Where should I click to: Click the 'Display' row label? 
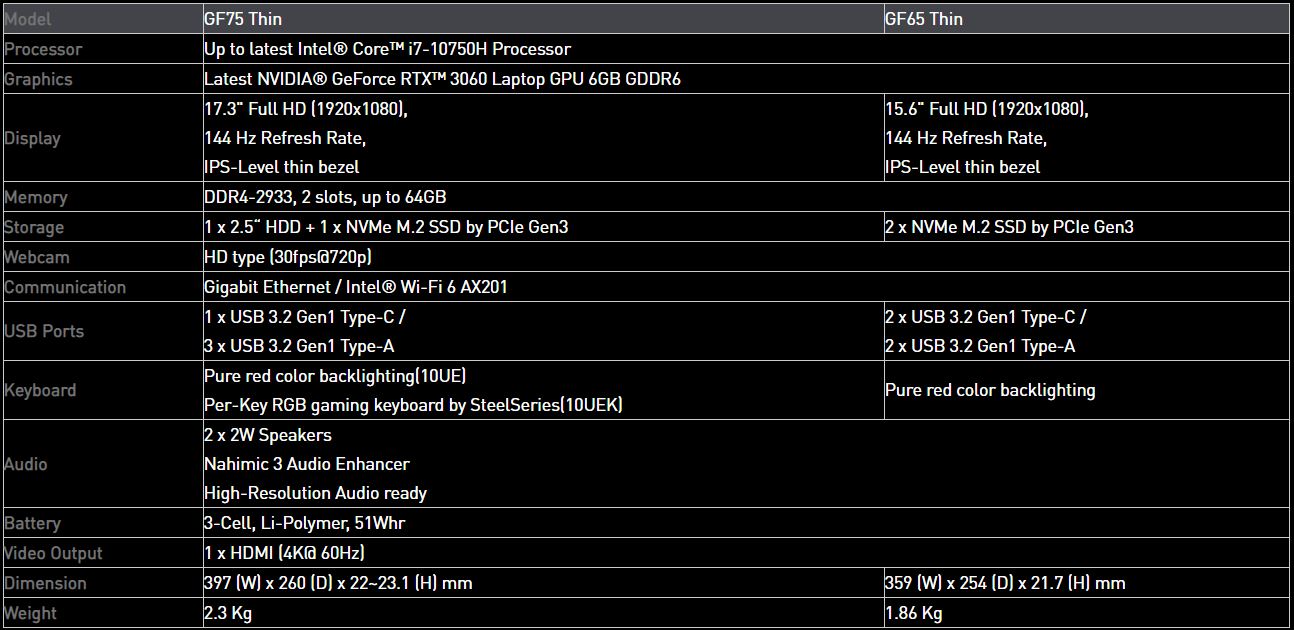pyautogui.click(x=32, y=138)
